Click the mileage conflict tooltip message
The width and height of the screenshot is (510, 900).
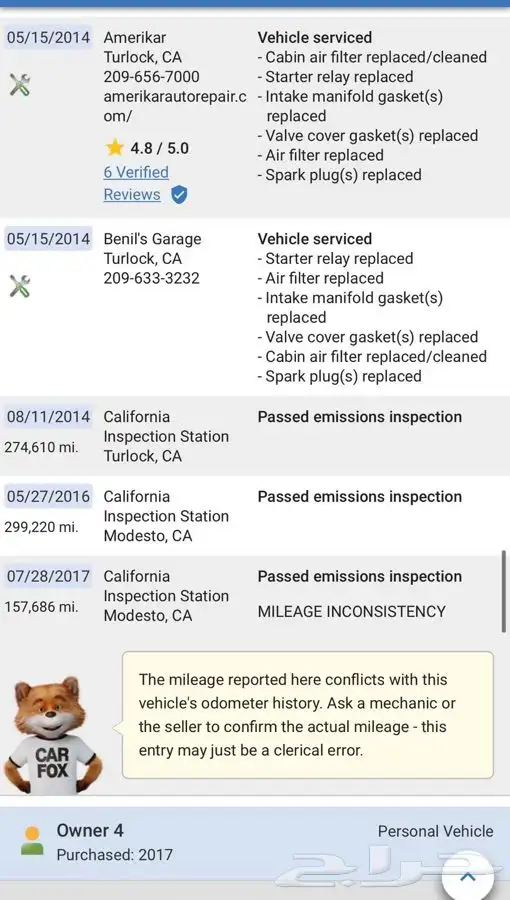click(x=307, y=715)
